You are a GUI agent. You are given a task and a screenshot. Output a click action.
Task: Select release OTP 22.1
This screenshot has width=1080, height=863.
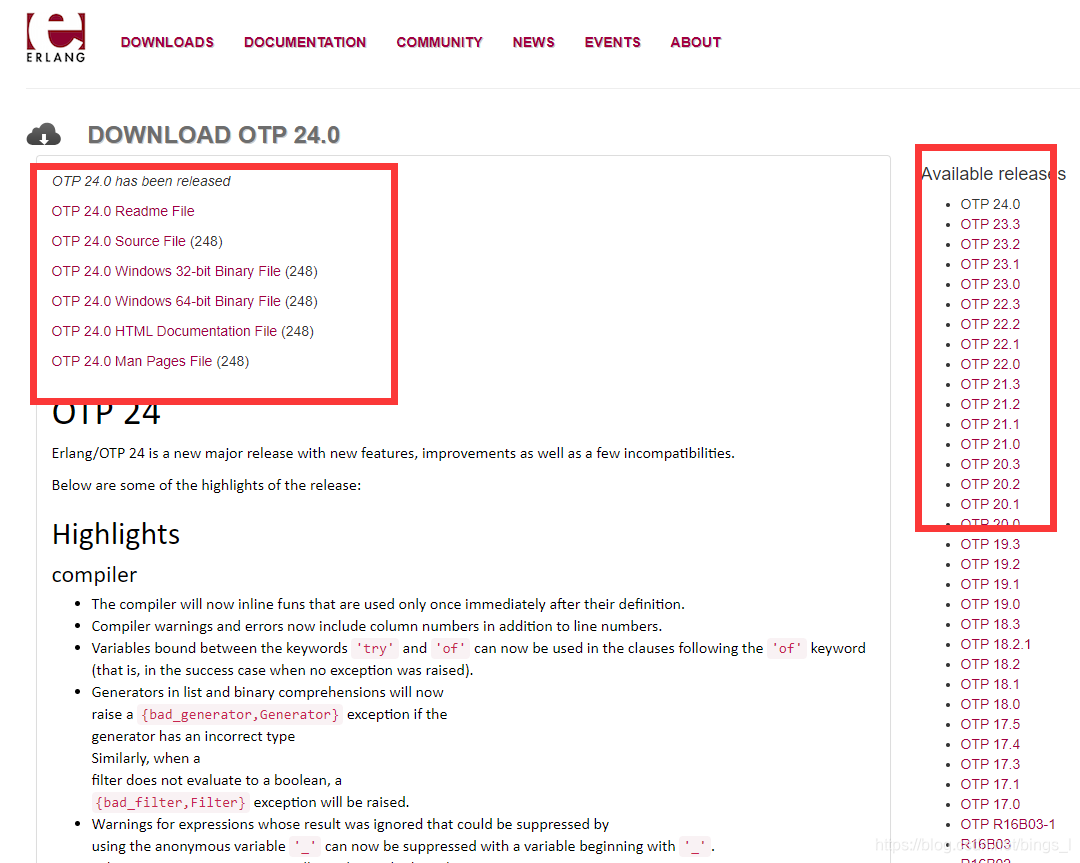[x=990, y=344]
